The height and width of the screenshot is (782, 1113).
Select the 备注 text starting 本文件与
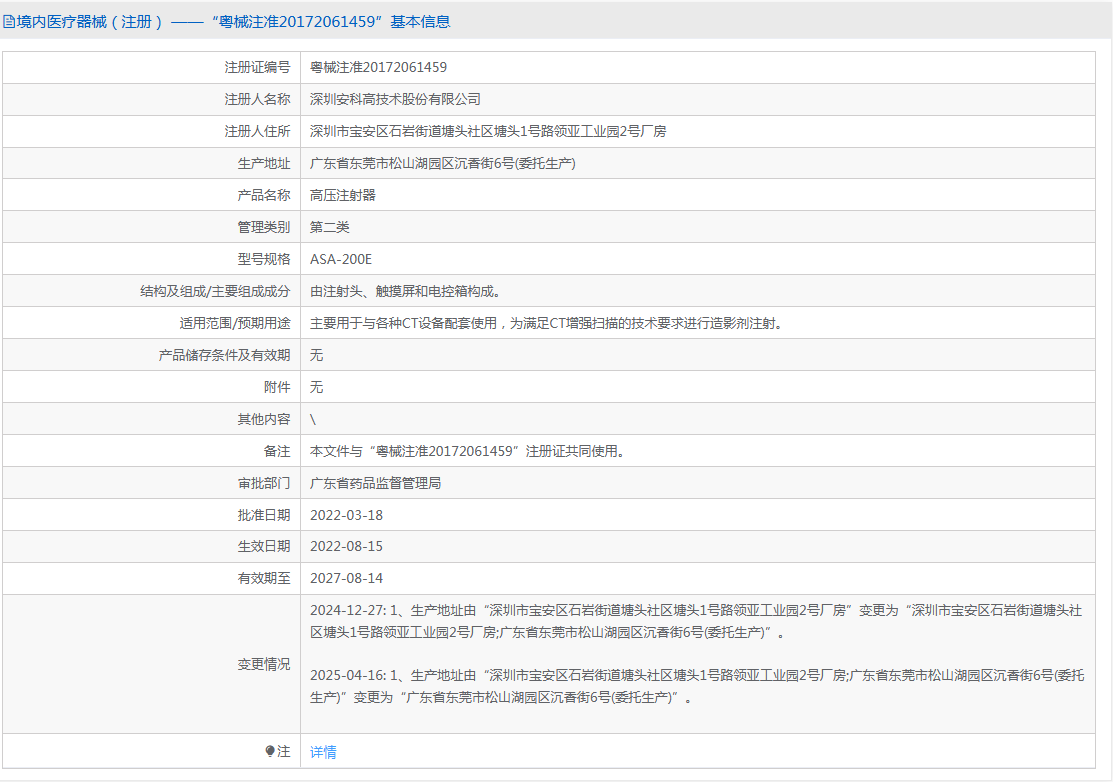coord(469,451)
